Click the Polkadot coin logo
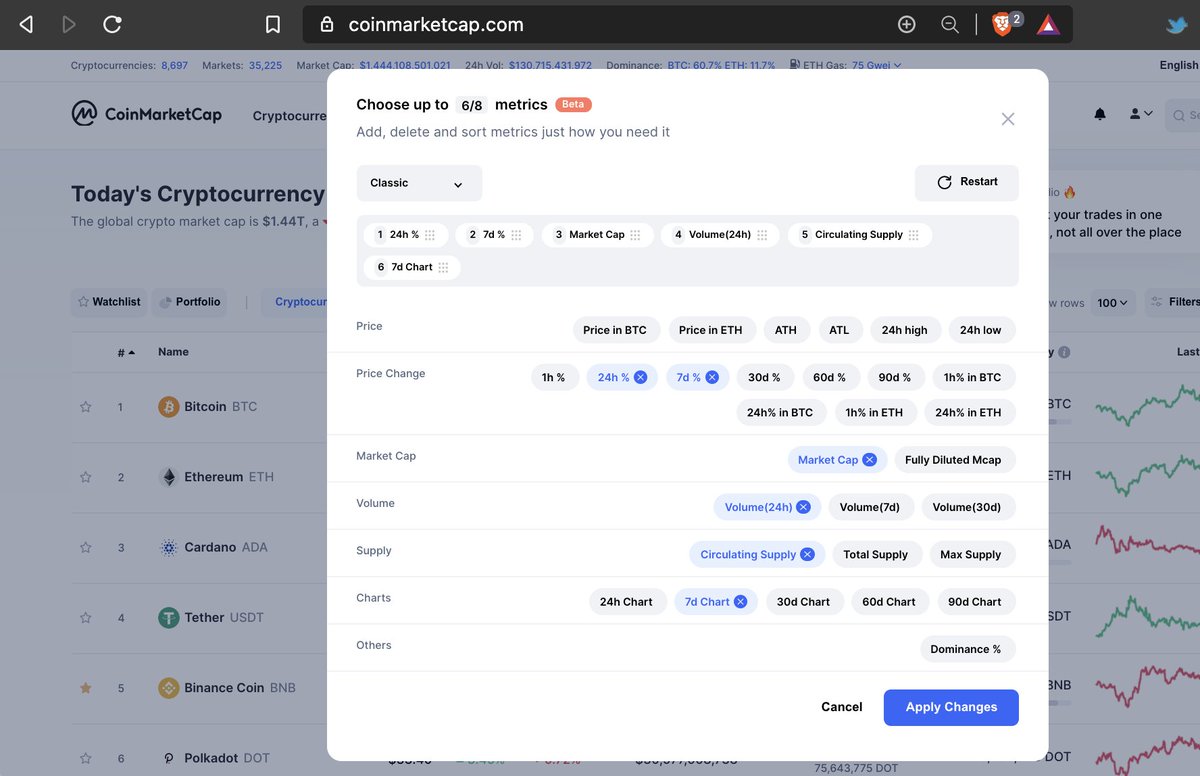The image size is (1200, 776). 169,758
